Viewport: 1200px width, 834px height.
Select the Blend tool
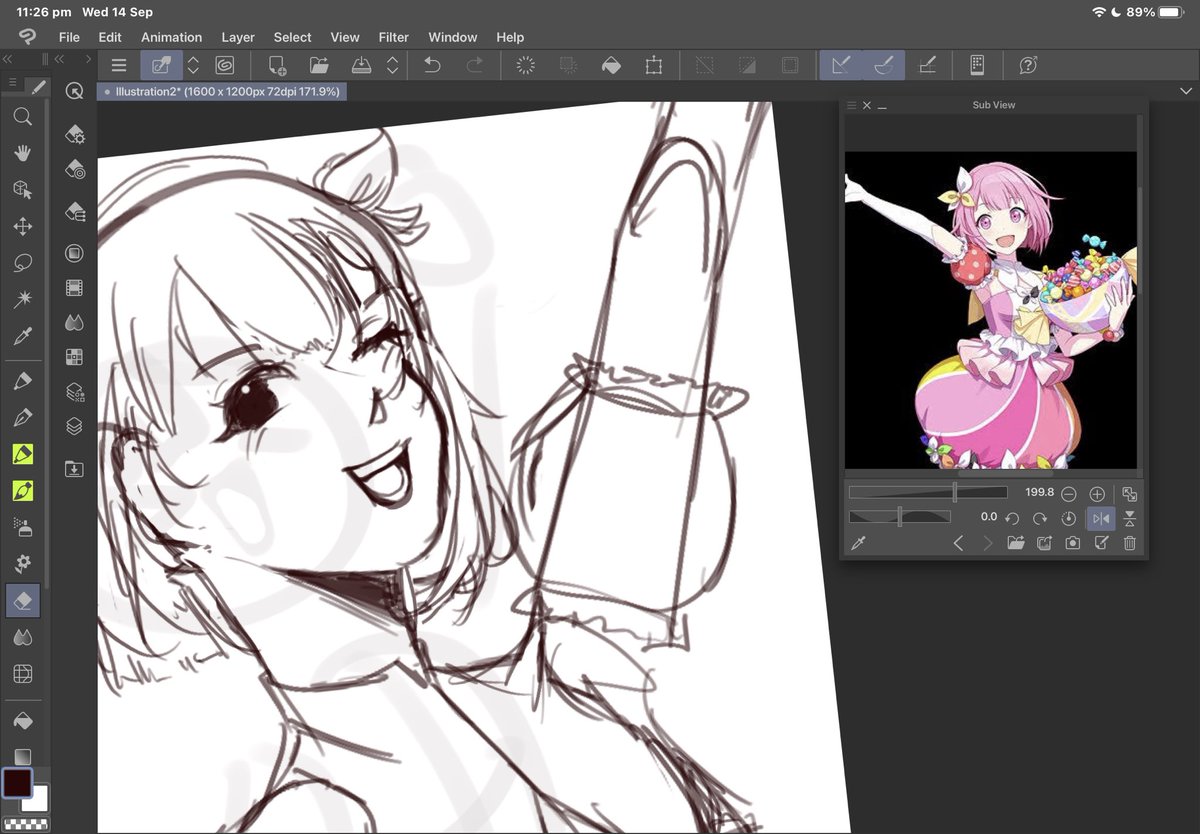click(x=22, y=637)
